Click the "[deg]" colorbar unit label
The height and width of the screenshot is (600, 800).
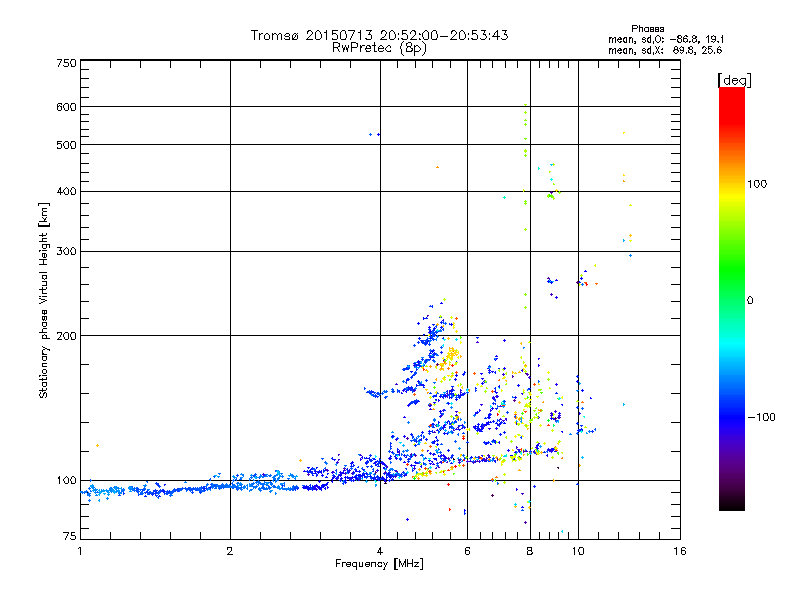pos(734,80)
